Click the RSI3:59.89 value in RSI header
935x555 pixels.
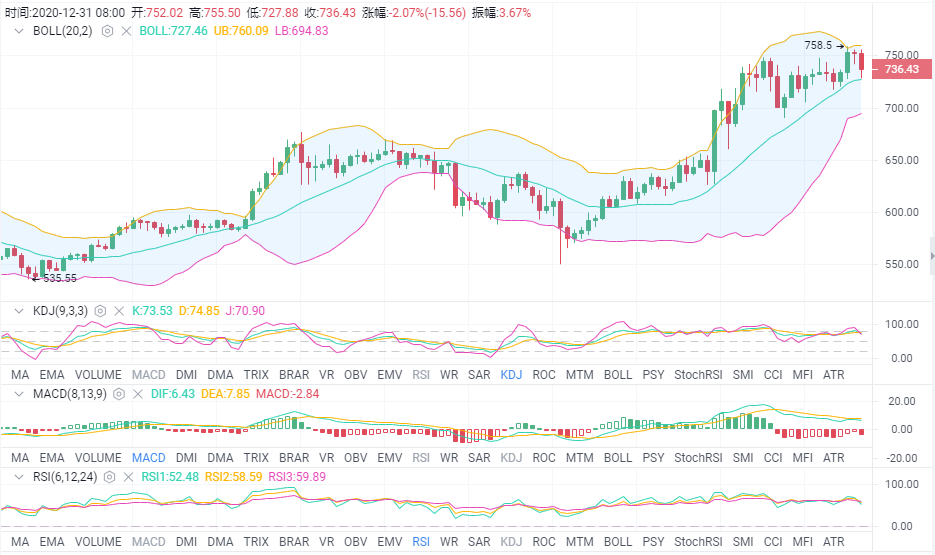tap(297, 476)
